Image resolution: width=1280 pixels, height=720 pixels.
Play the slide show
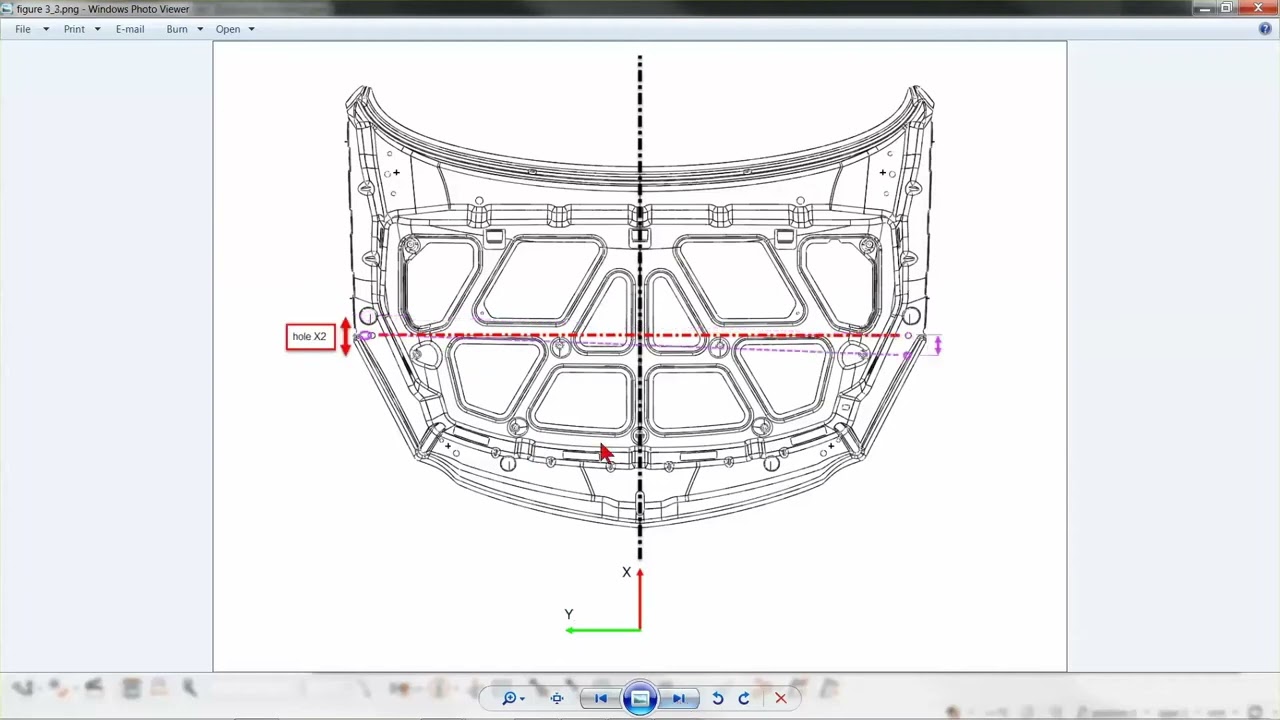click(x=640, y=698)
